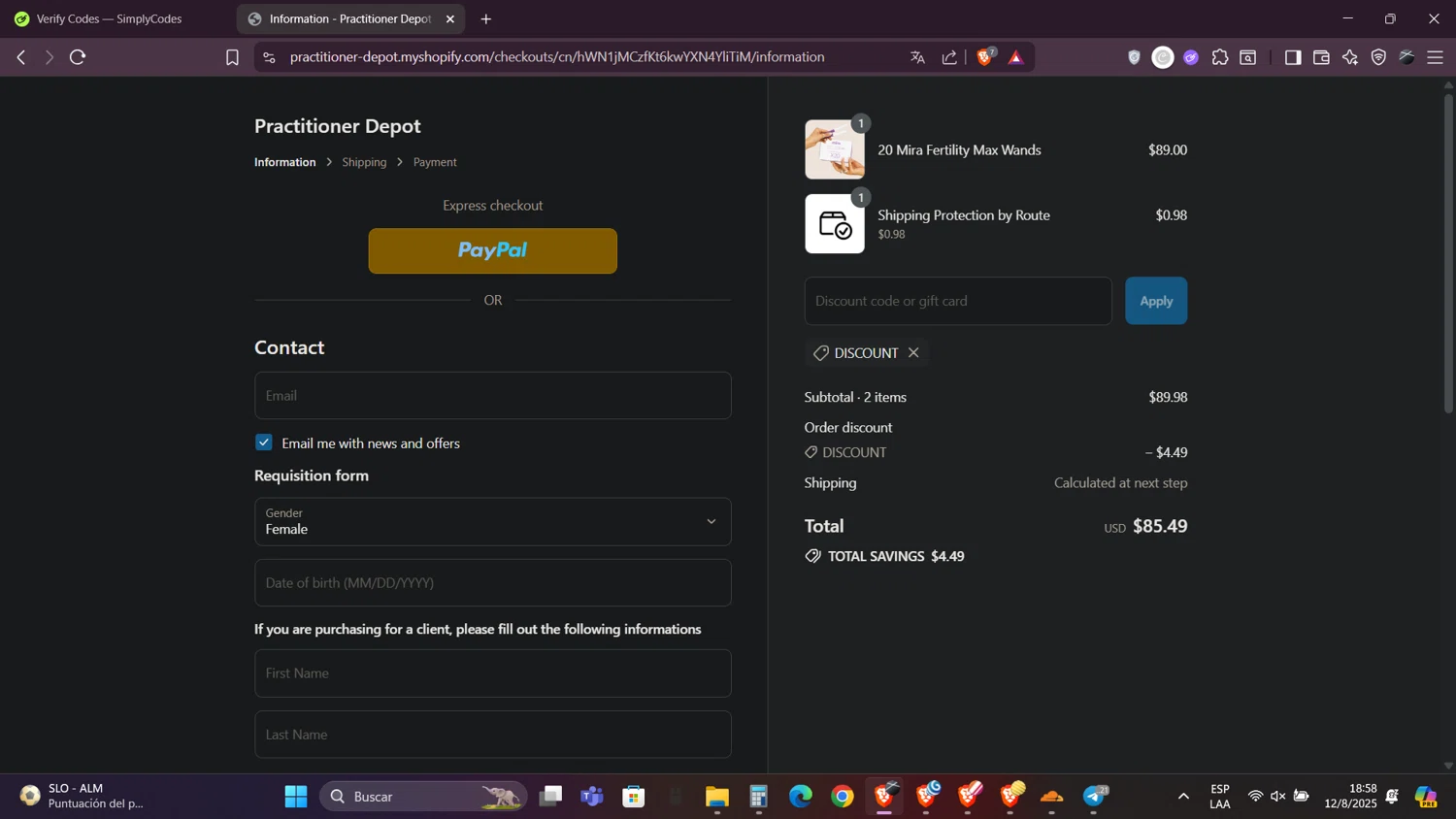The width and height of the screenshot is (1456, 819).
Task: Show hidden system tray icons
Action: [x=1183, y=797]
